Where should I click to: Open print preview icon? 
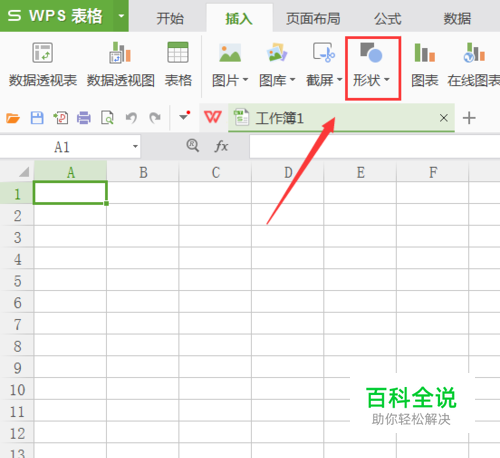point(107,118)
